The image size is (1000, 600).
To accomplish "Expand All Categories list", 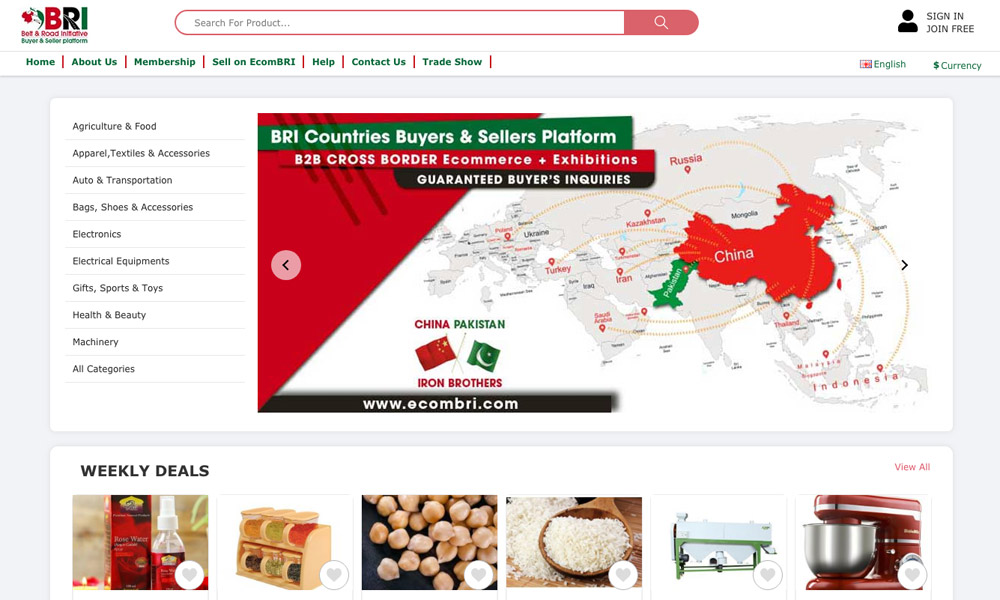I will click(103, 369).
